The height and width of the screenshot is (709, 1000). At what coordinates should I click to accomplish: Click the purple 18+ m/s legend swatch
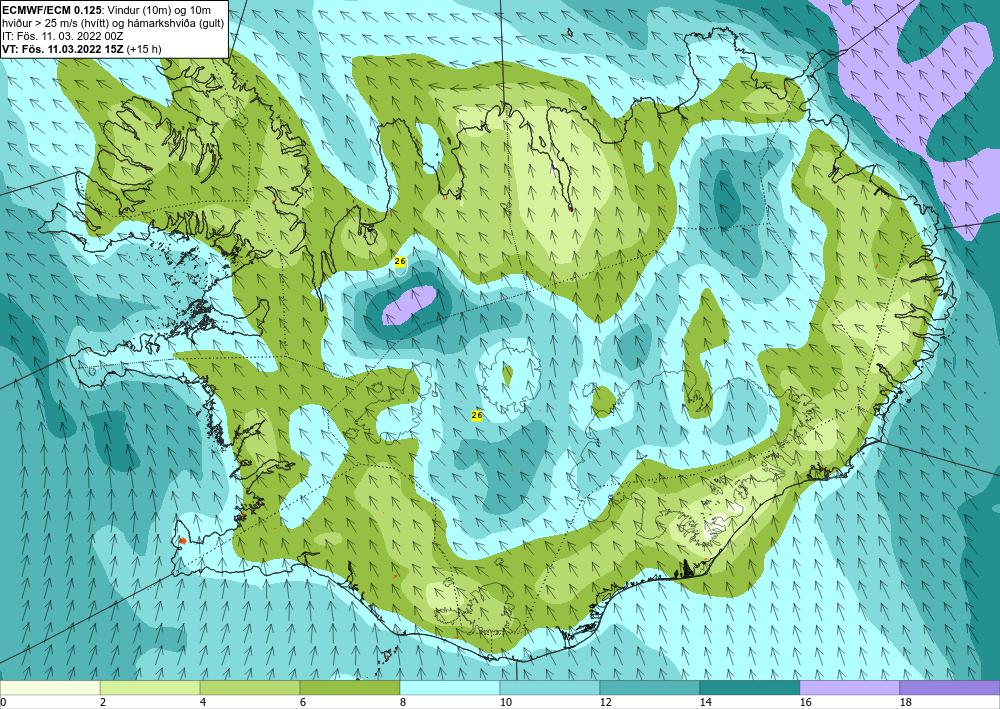point(950,688)
